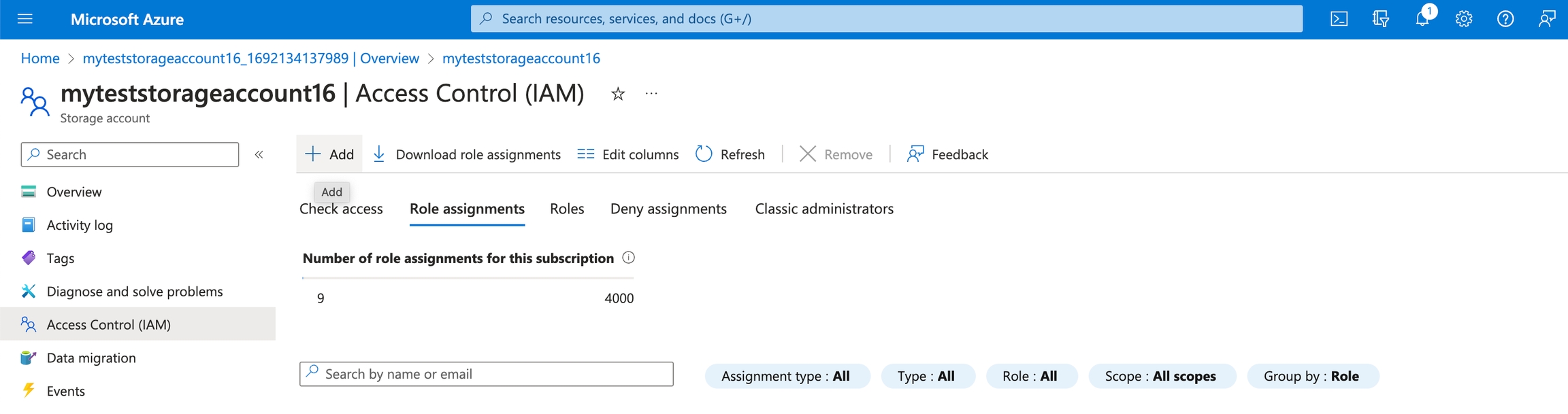This screenshot has width=1568, height=414.
Task: Open the portal hamburger menu
Action: coord(25,19)
